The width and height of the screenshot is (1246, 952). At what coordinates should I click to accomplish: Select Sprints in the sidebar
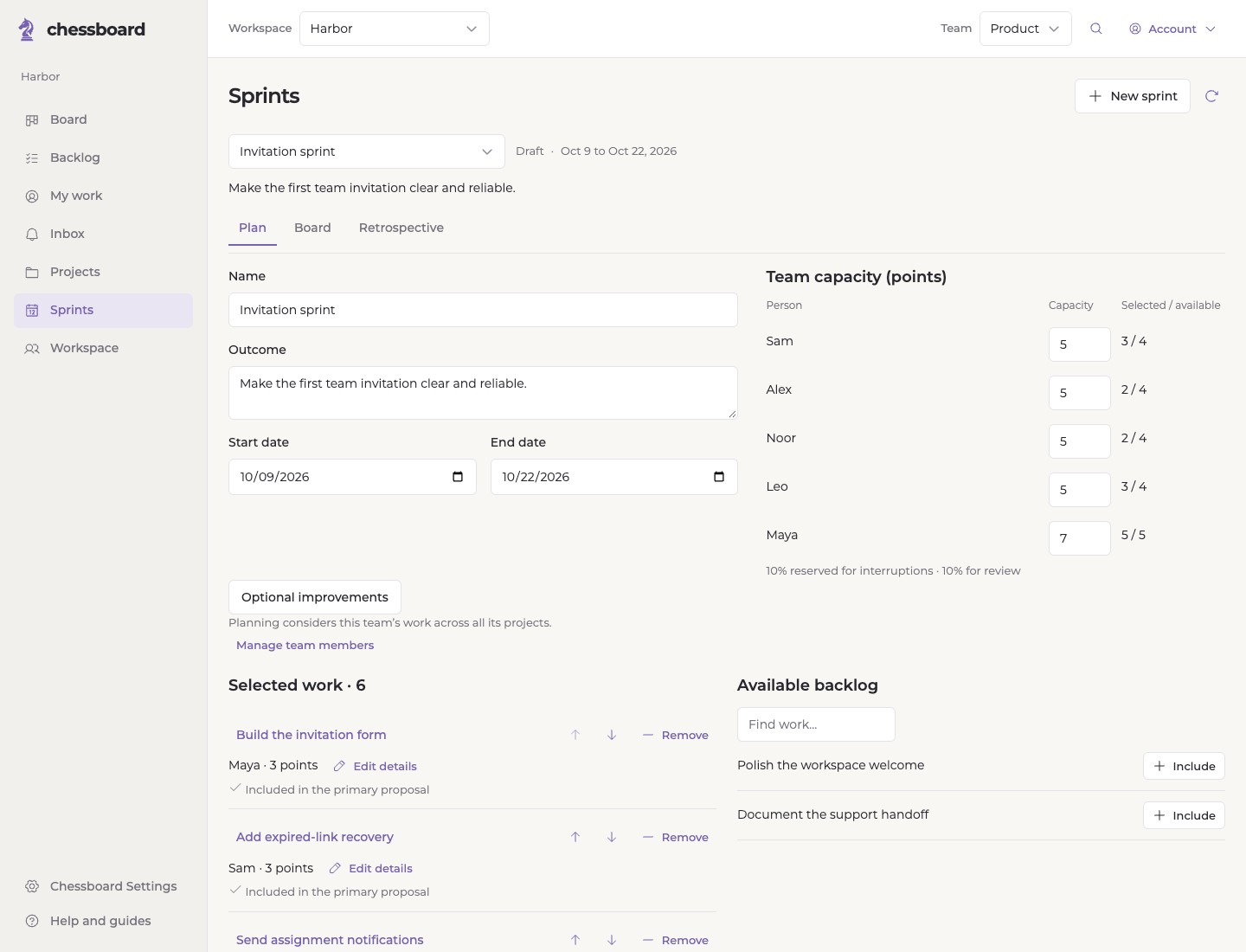[x=103, y=311]
